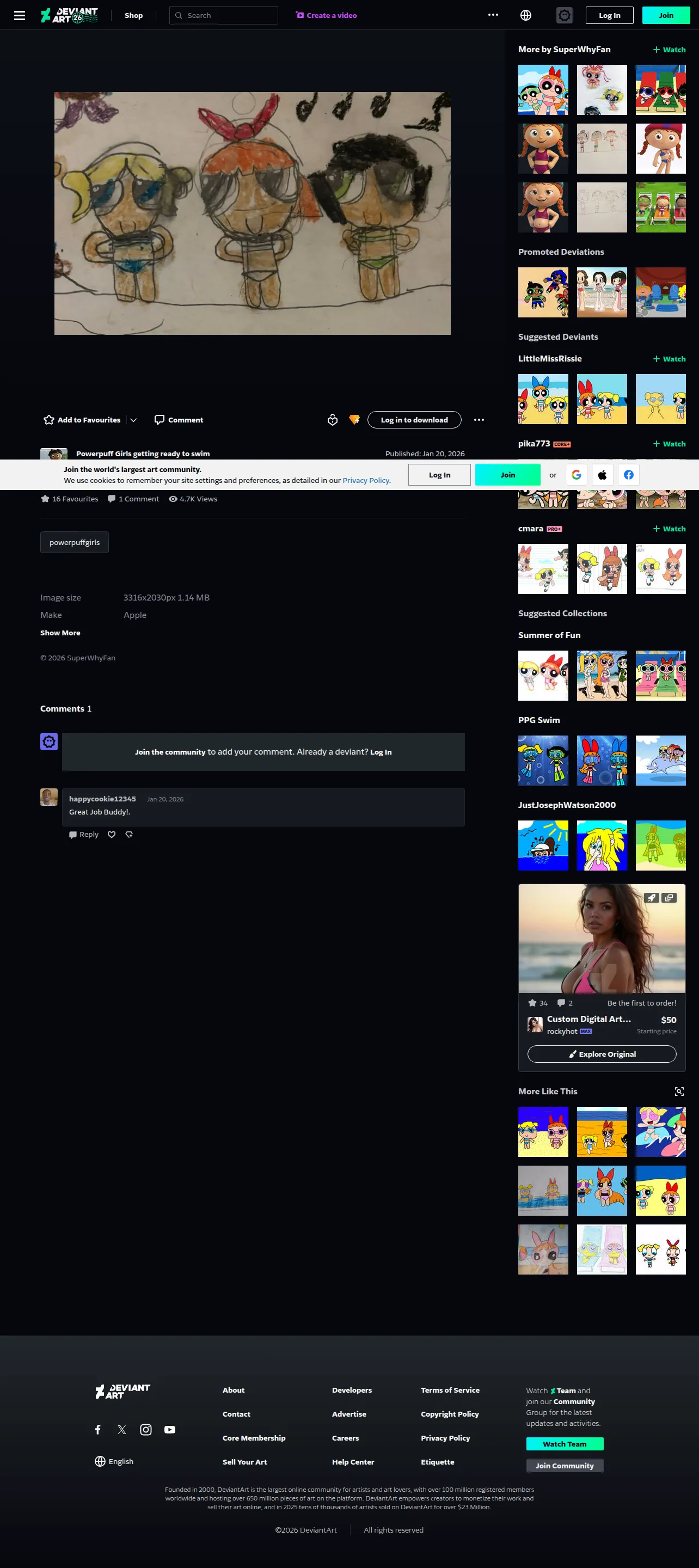
Task: Sign in with Apple icon
Action: (x=602, y=475)
